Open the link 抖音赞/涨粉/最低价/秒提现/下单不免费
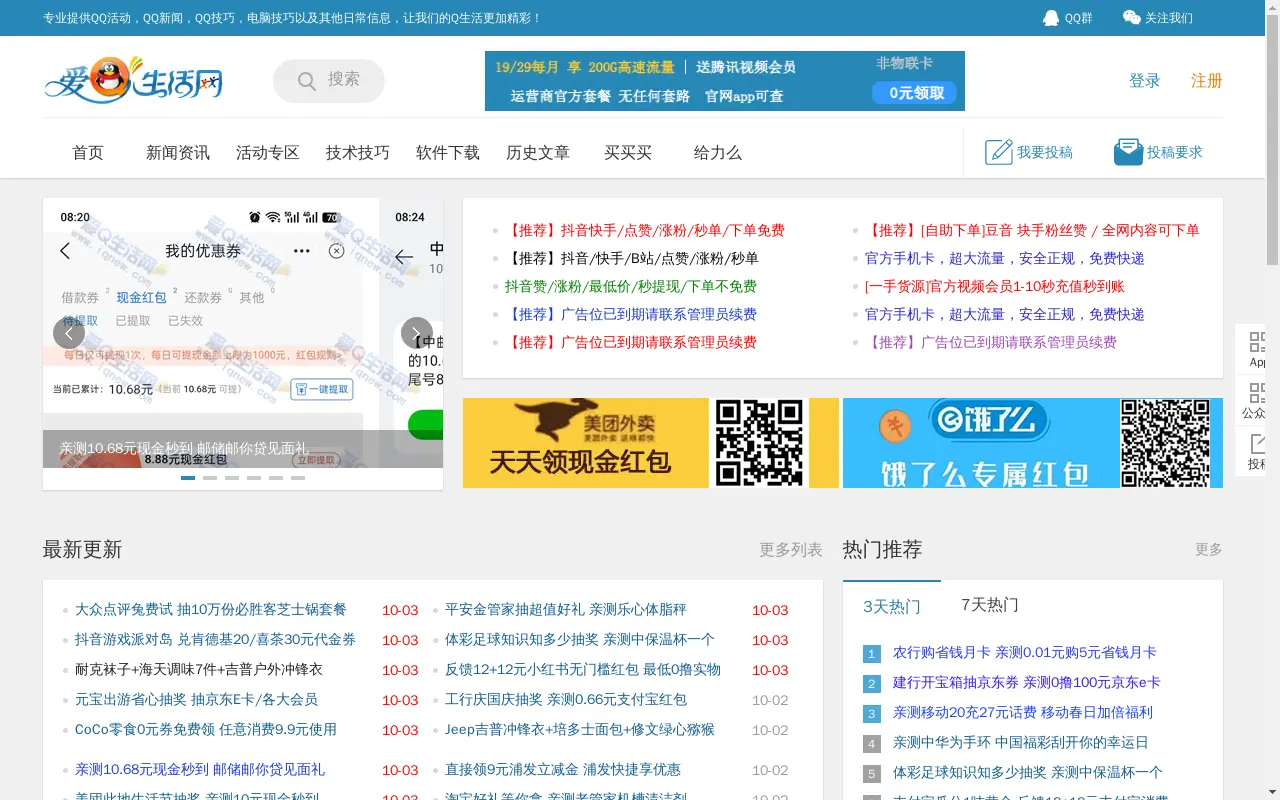The width and height of the screenshot is (1280, 800). [631, 286]
